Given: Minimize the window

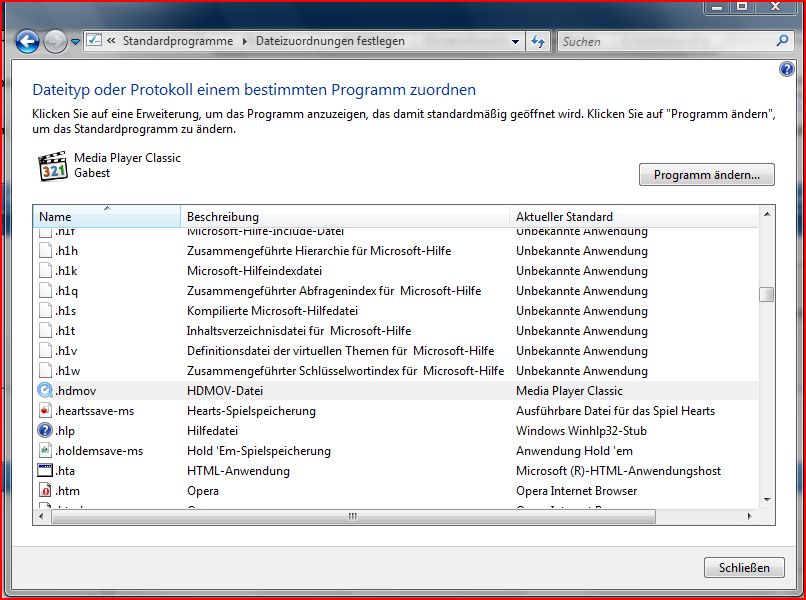Looking at the screenshot, I should pos(718,7).
